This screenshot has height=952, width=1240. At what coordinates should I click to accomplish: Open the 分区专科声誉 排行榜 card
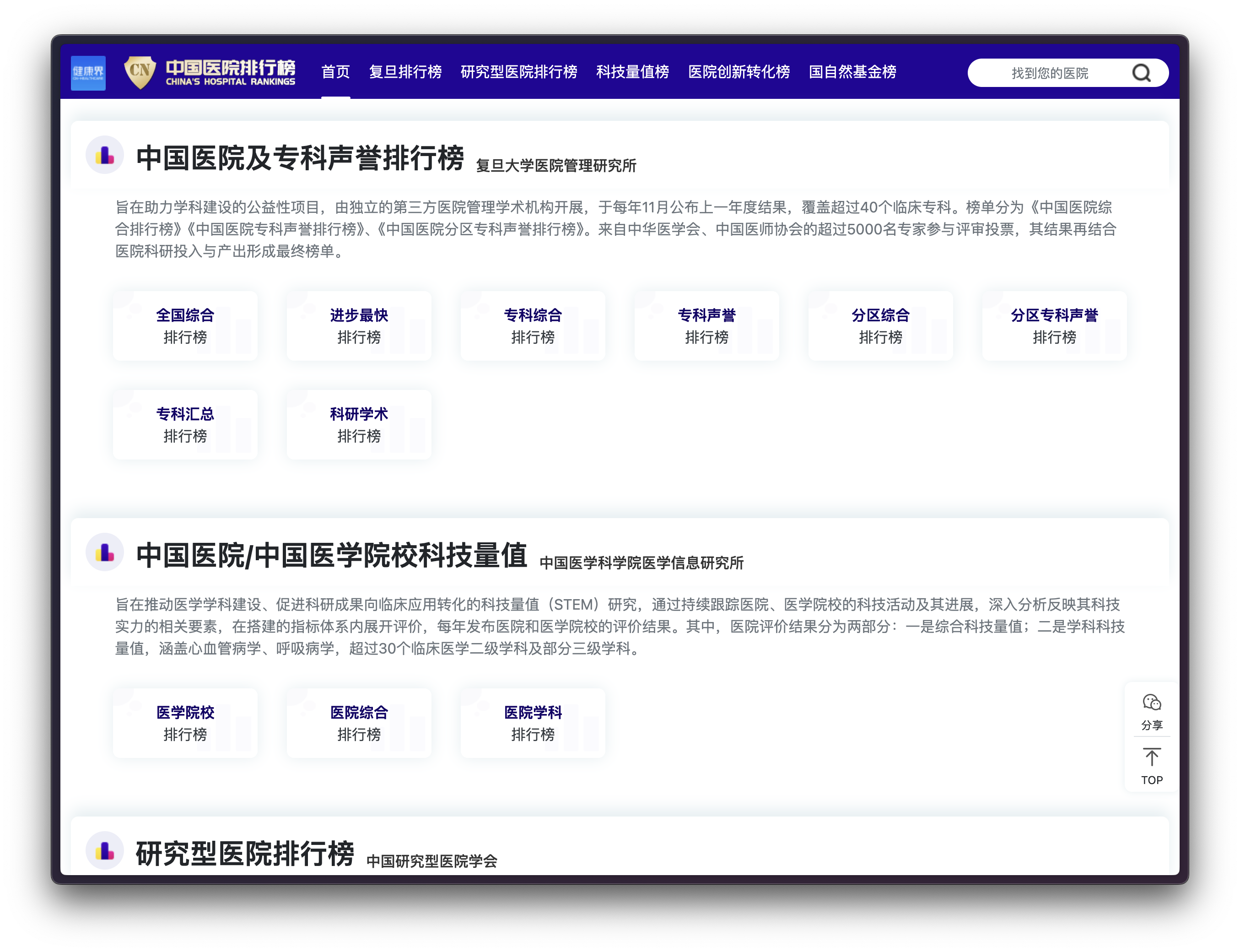click(x=1054, y=326)
